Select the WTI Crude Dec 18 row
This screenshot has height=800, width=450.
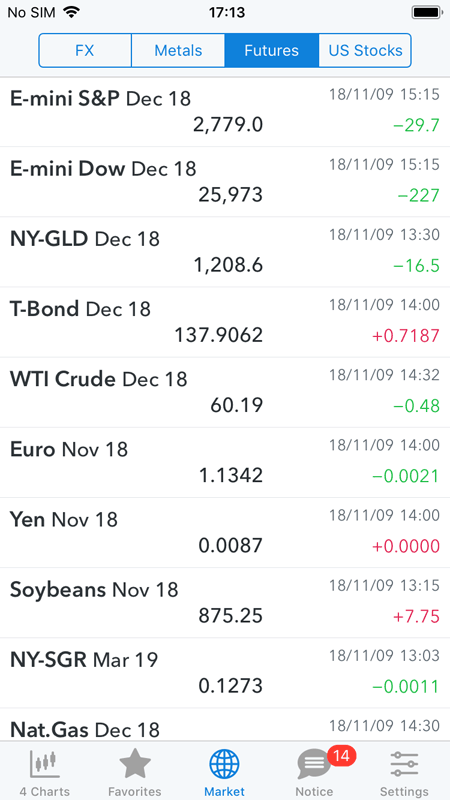point(225,392)
